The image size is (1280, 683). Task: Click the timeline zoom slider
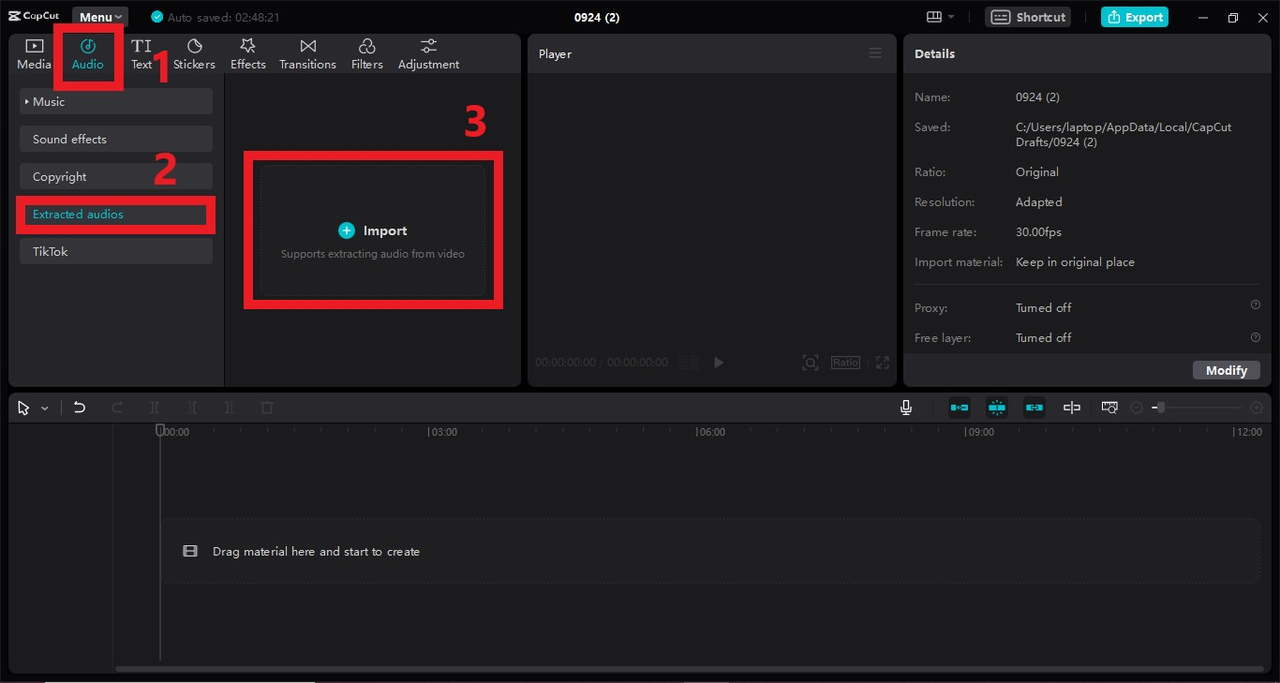coord(1200,408)
